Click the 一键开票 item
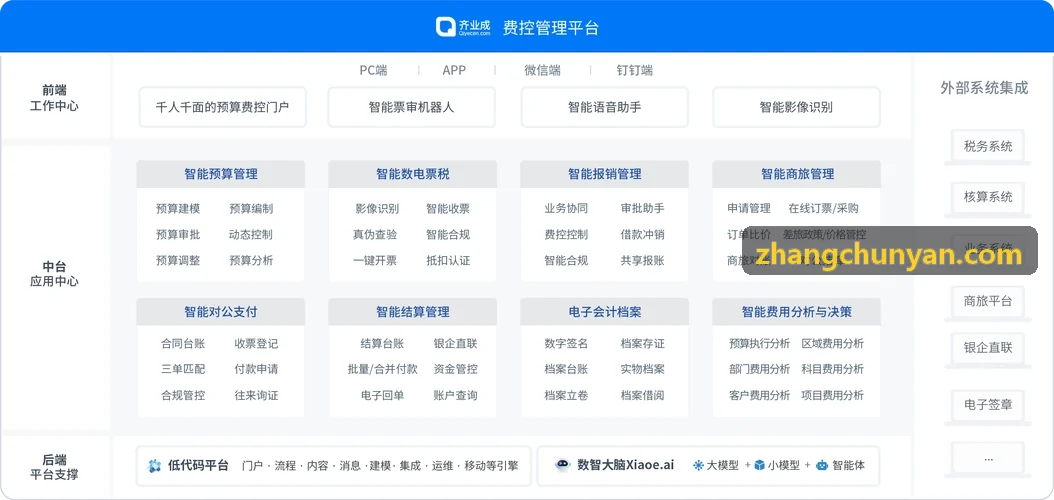Image resolution: width=1054 pixels, height=500 pixels. pyautogui.click(x=375, y=261)
